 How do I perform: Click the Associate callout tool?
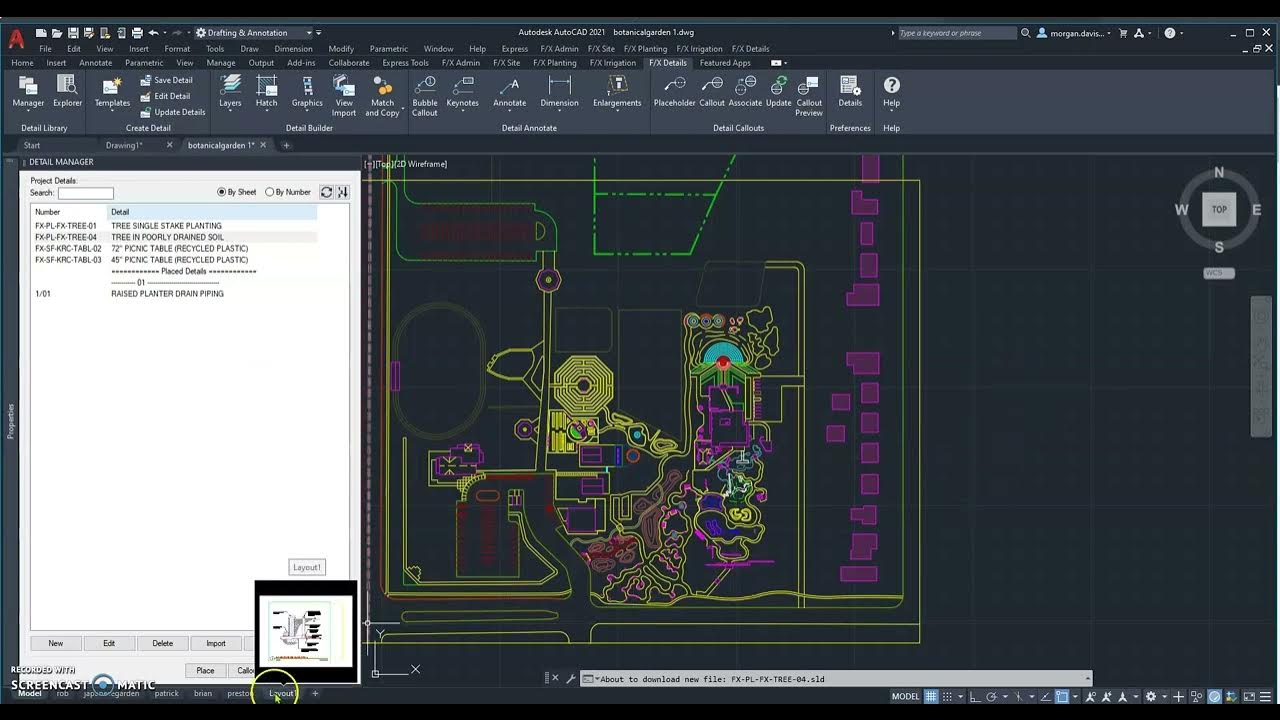pyautogui.click(x=745, y=92)
